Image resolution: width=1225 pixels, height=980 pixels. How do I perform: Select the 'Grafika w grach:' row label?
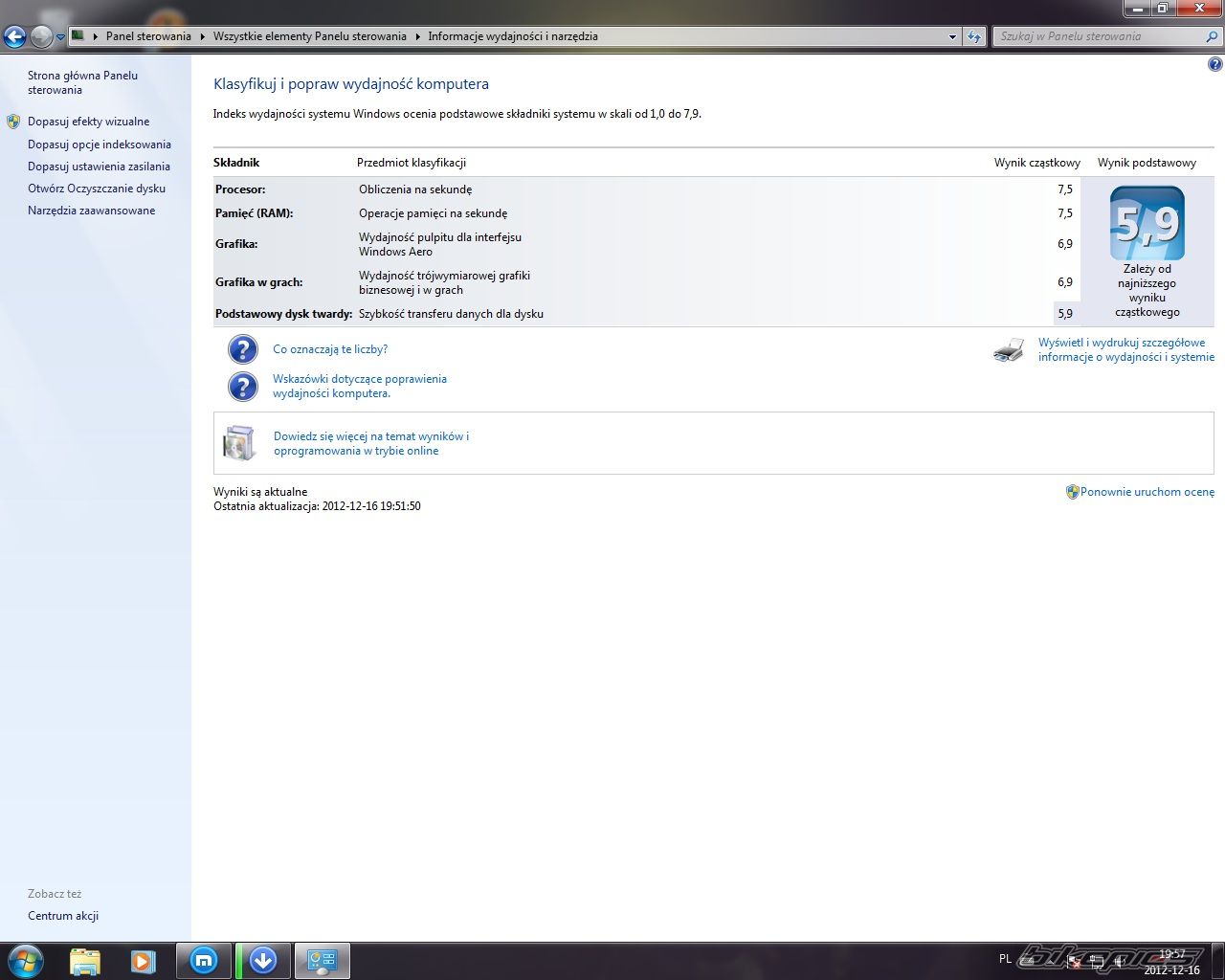pyautogui.click(x=258, y=282)
